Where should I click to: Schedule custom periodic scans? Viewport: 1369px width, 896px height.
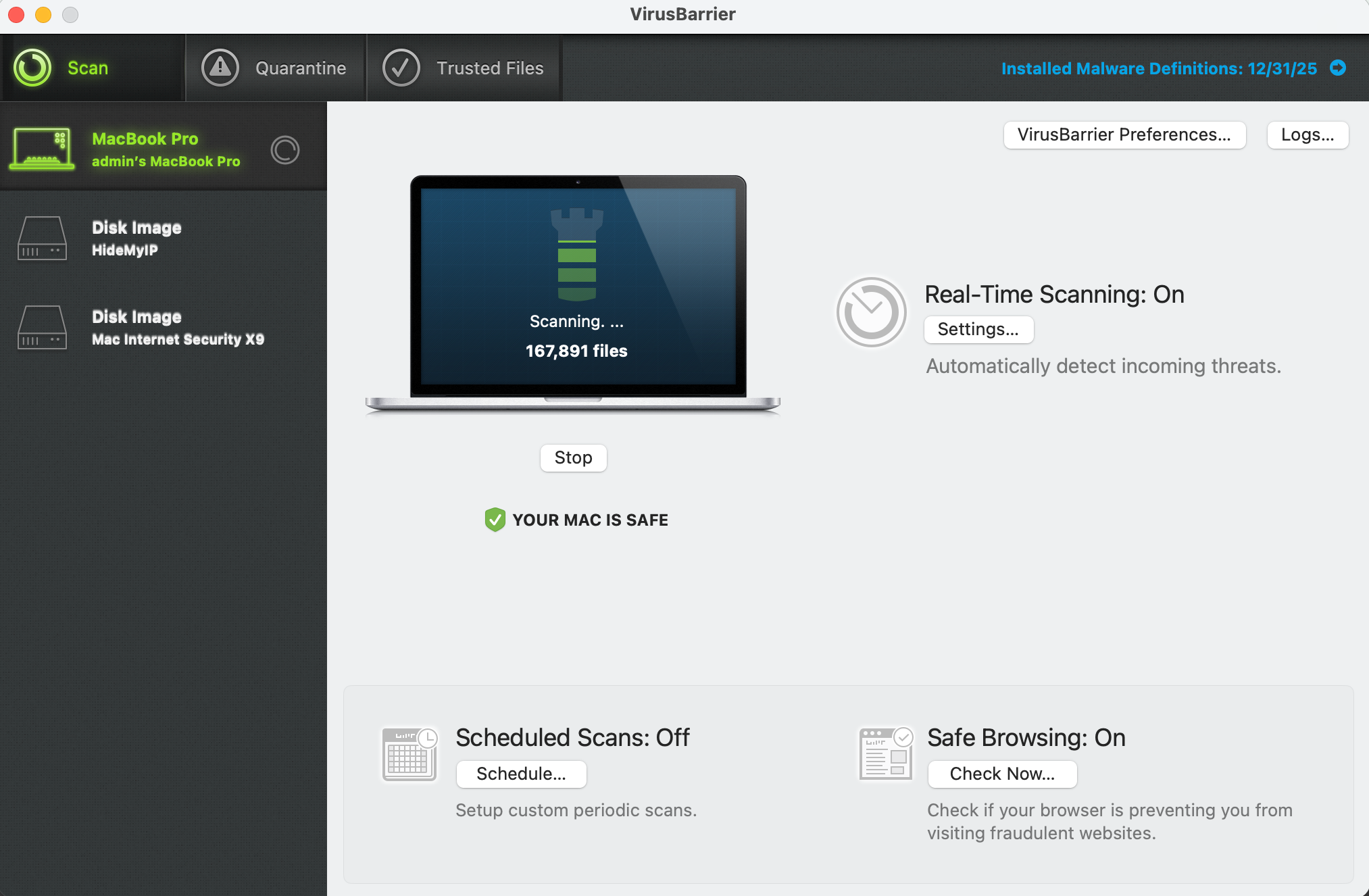521,774
